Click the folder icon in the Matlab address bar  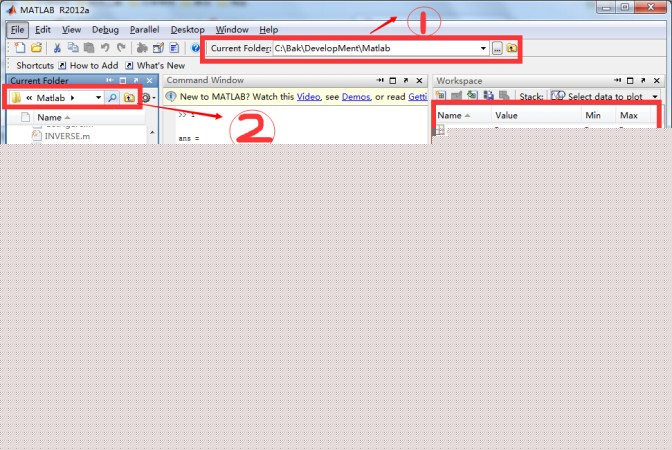coord(16,98)
